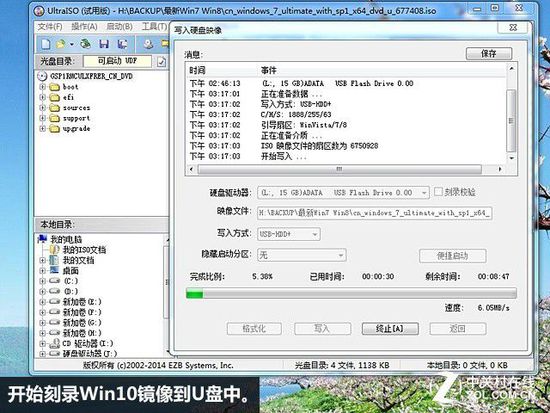Close the 写入硬盘映像 dialog
550x413 pixels.
[512, 27]
